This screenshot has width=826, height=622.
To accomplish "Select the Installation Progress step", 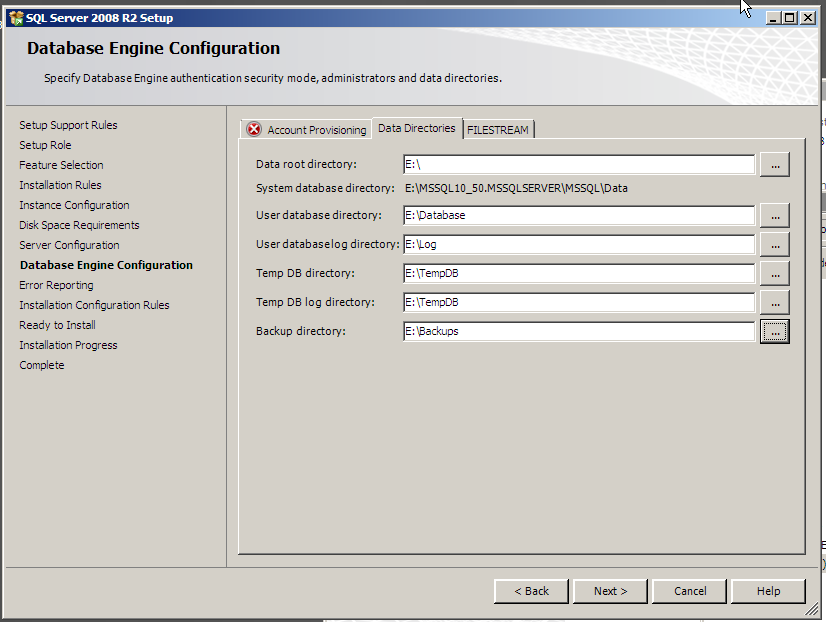I will click(68, 345).
